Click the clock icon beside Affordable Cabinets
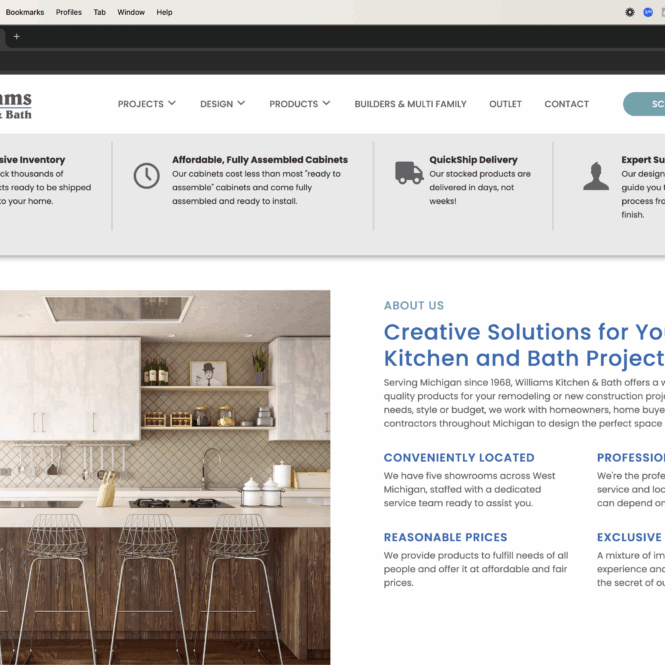Image resolution: width=665 pixels, height=665 pixels. coord(146,175)
